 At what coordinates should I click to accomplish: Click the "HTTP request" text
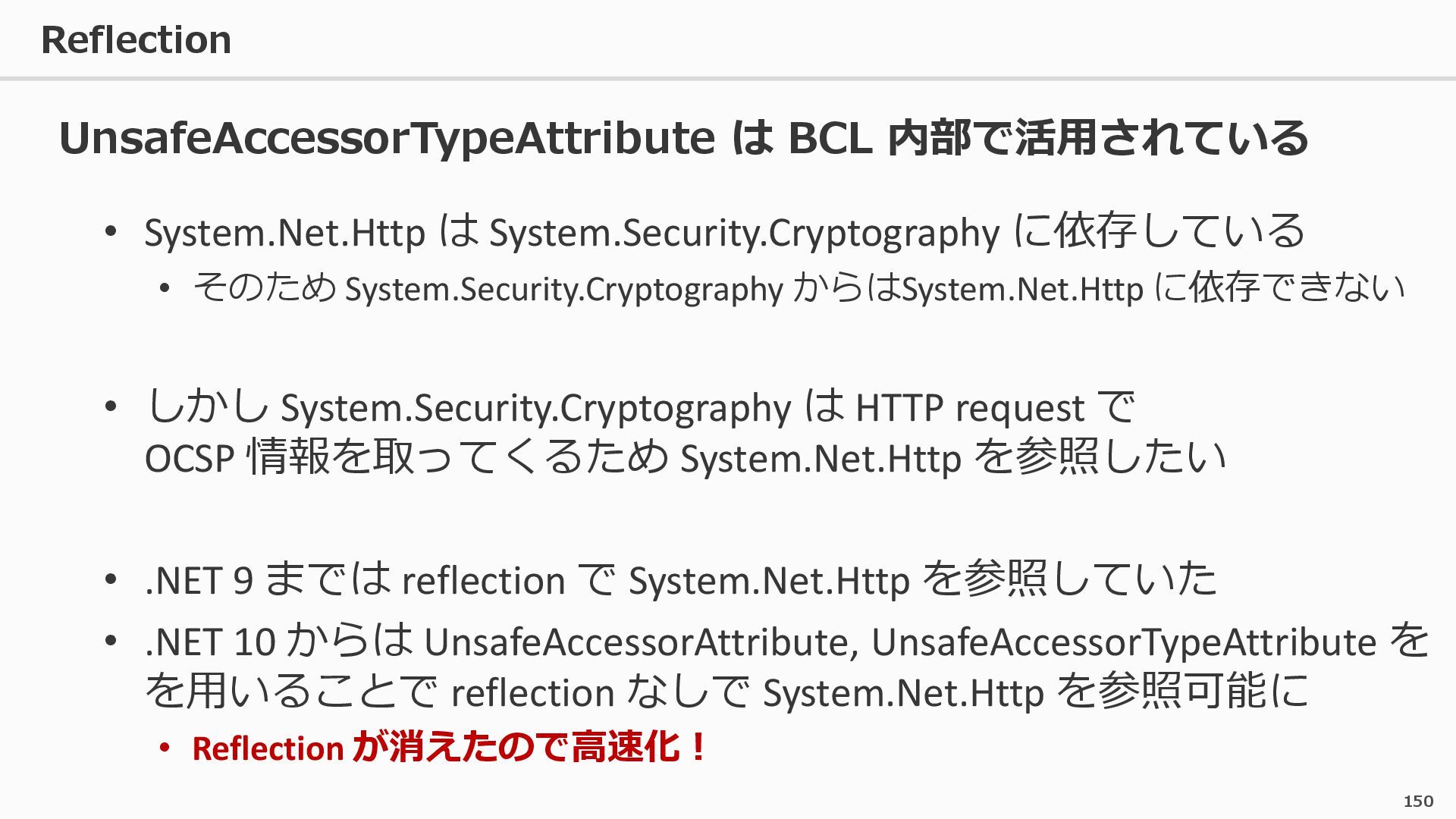click(969, 409)
